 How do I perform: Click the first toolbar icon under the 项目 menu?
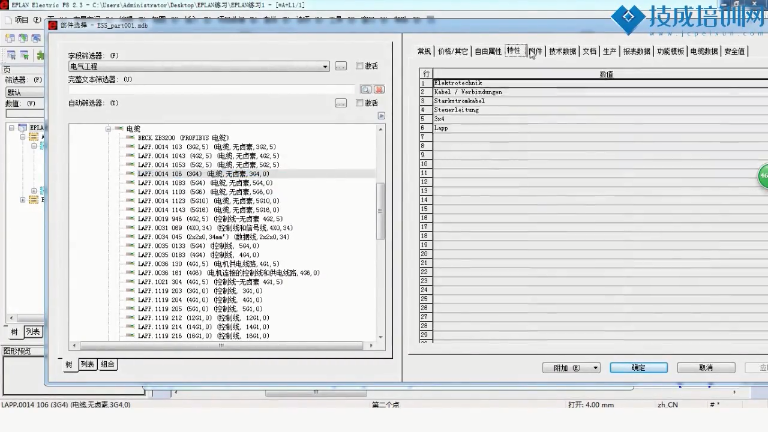pyautogui.click(x=10, y=38)
